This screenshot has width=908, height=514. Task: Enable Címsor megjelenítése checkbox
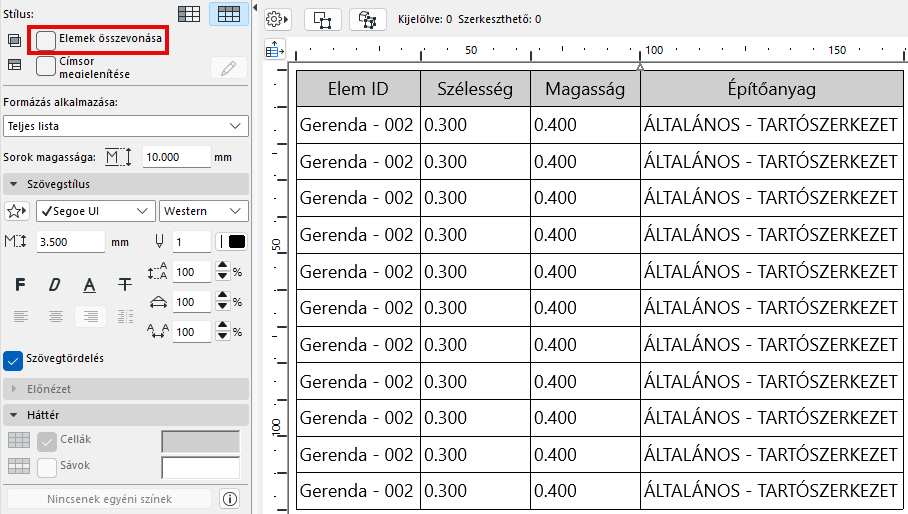click(46, 66)
